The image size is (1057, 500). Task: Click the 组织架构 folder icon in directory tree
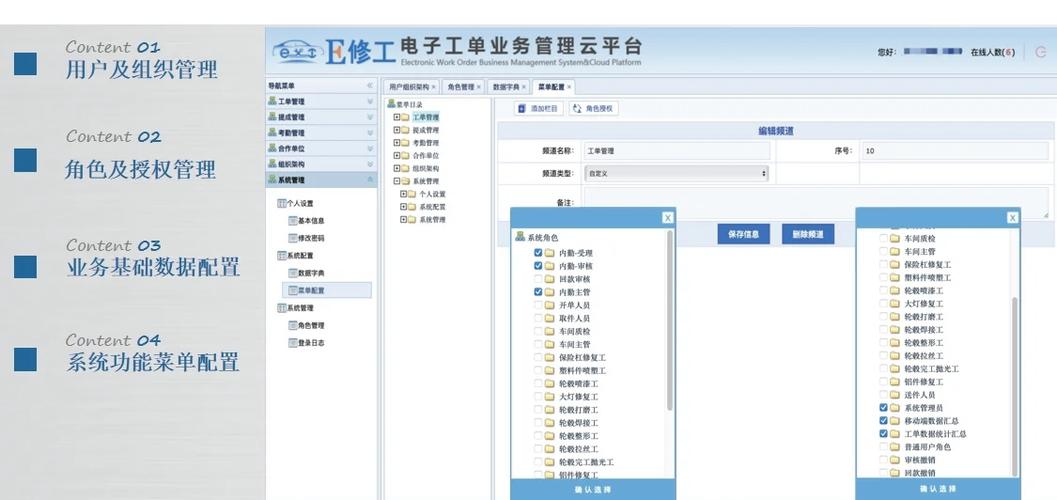point(405,168)
